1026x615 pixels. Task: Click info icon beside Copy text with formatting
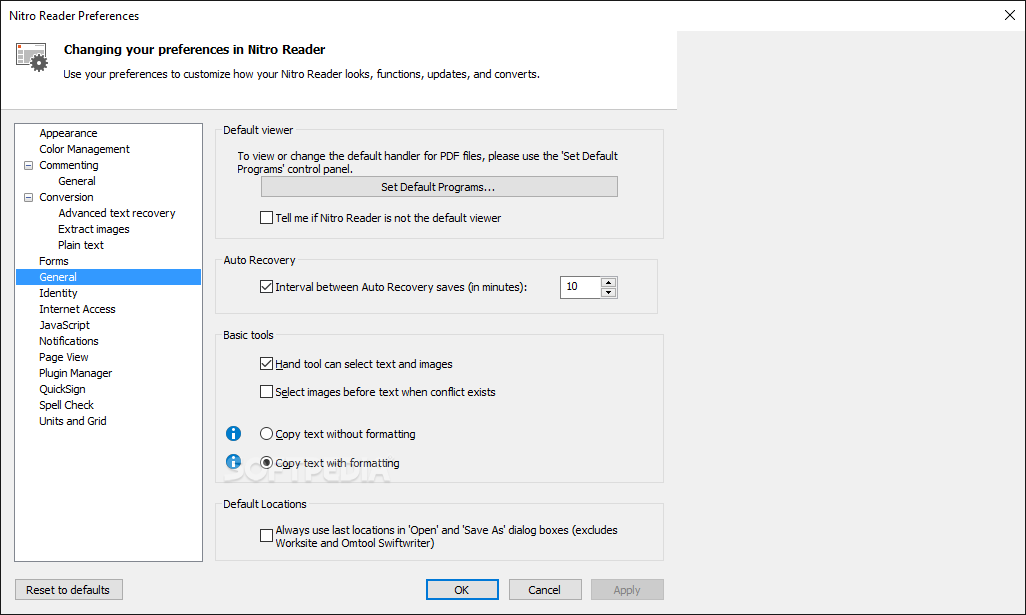point(233,462)
